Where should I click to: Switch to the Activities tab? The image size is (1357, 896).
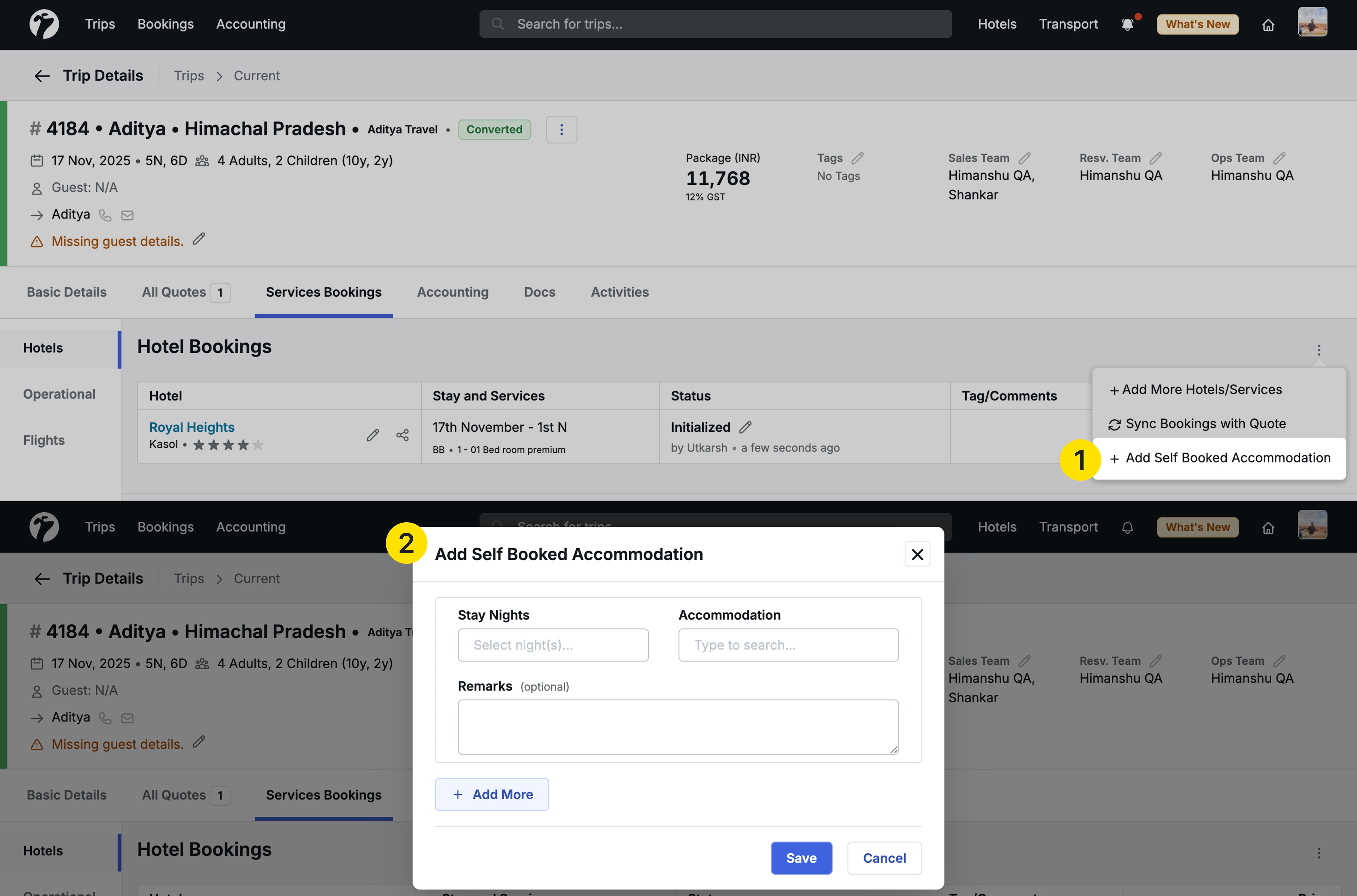point(620,292)
